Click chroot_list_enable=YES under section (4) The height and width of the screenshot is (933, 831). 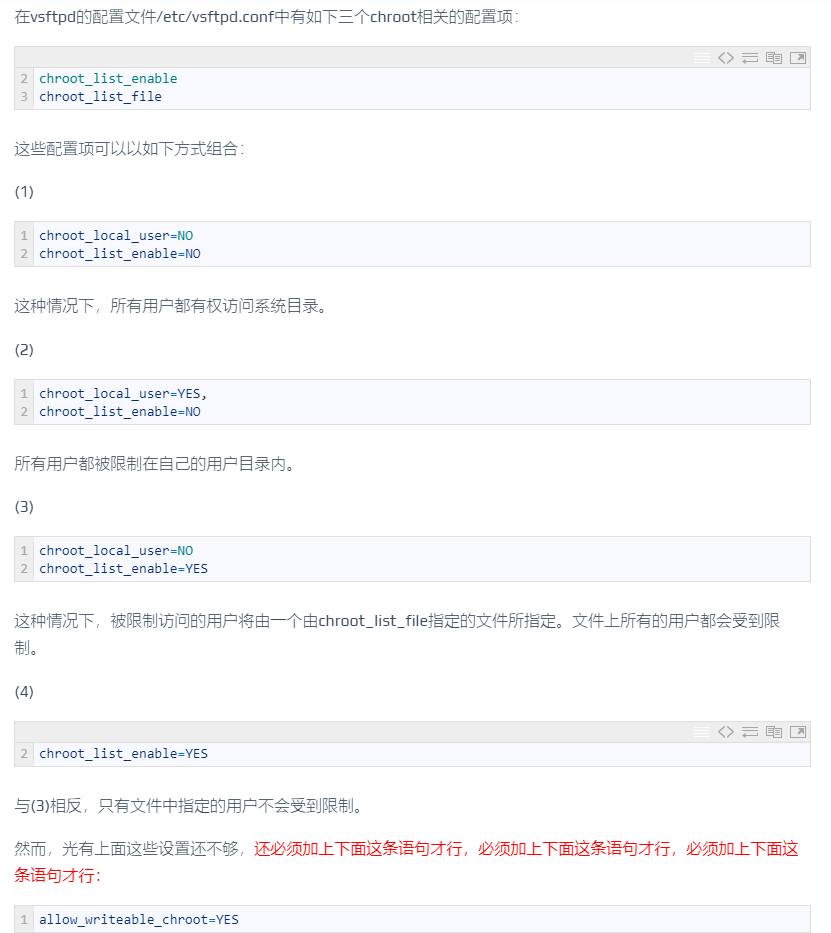[123, 754]
